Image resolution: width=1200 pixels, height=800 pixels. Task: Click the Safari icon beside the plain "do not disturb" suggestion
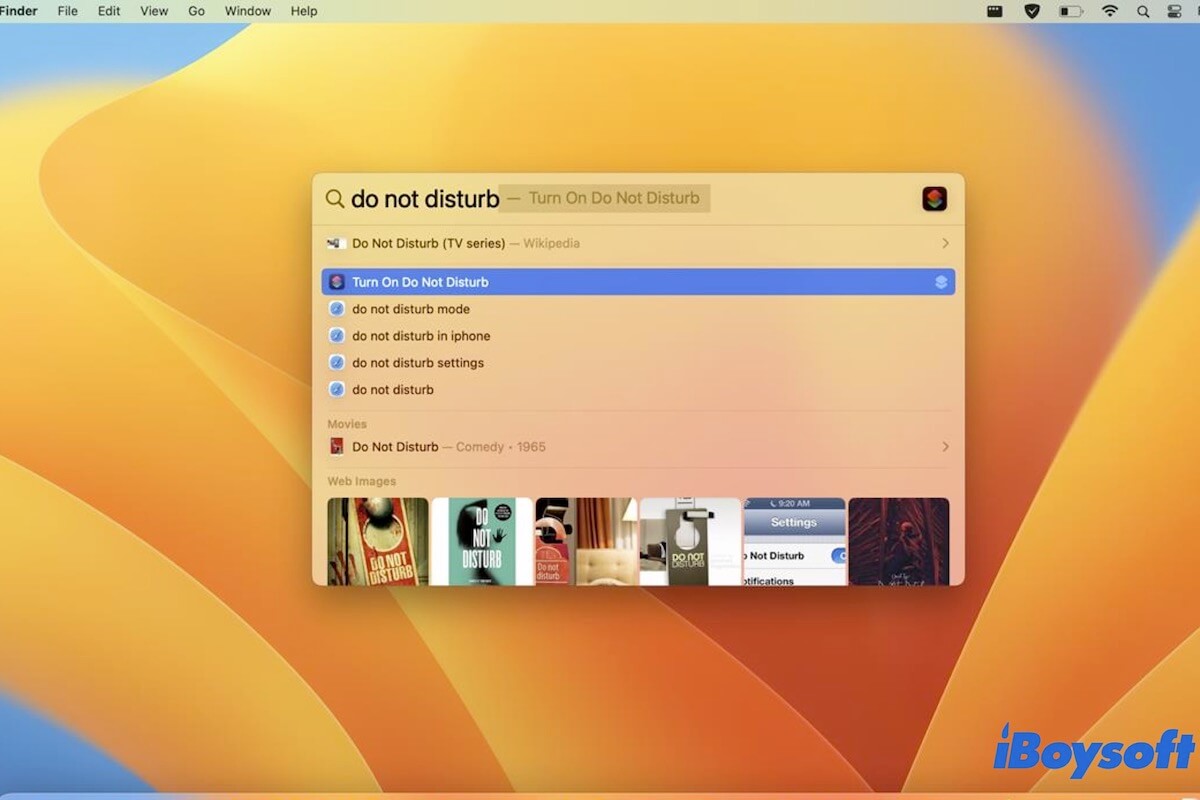337,390
